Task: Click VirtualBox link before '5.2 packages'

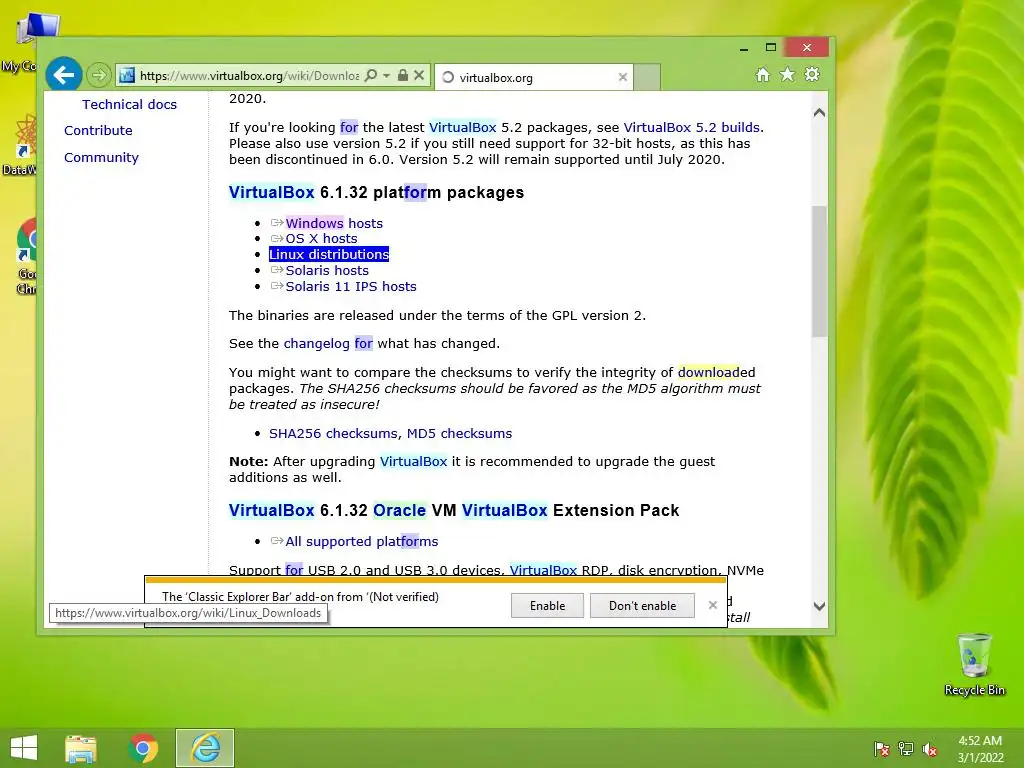Action: click(462, 127)
